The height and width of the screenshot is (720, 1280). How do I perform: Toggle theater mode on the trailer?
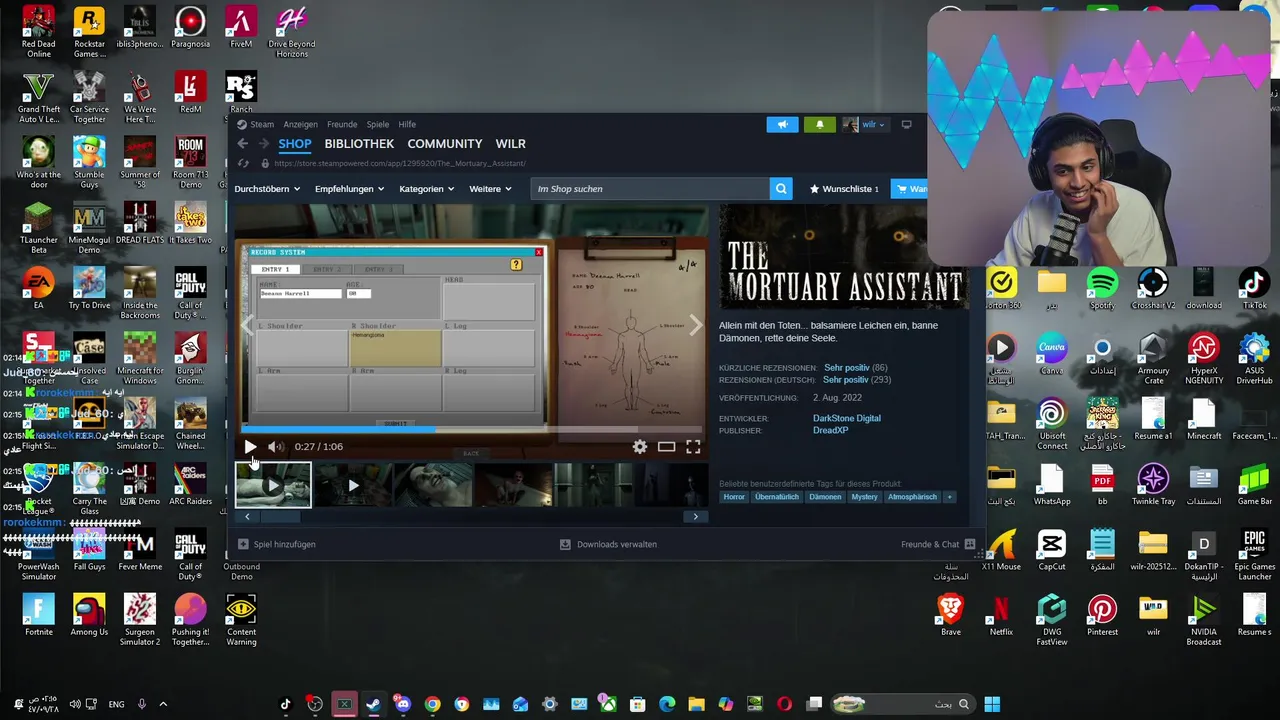(x=666, y=447)
